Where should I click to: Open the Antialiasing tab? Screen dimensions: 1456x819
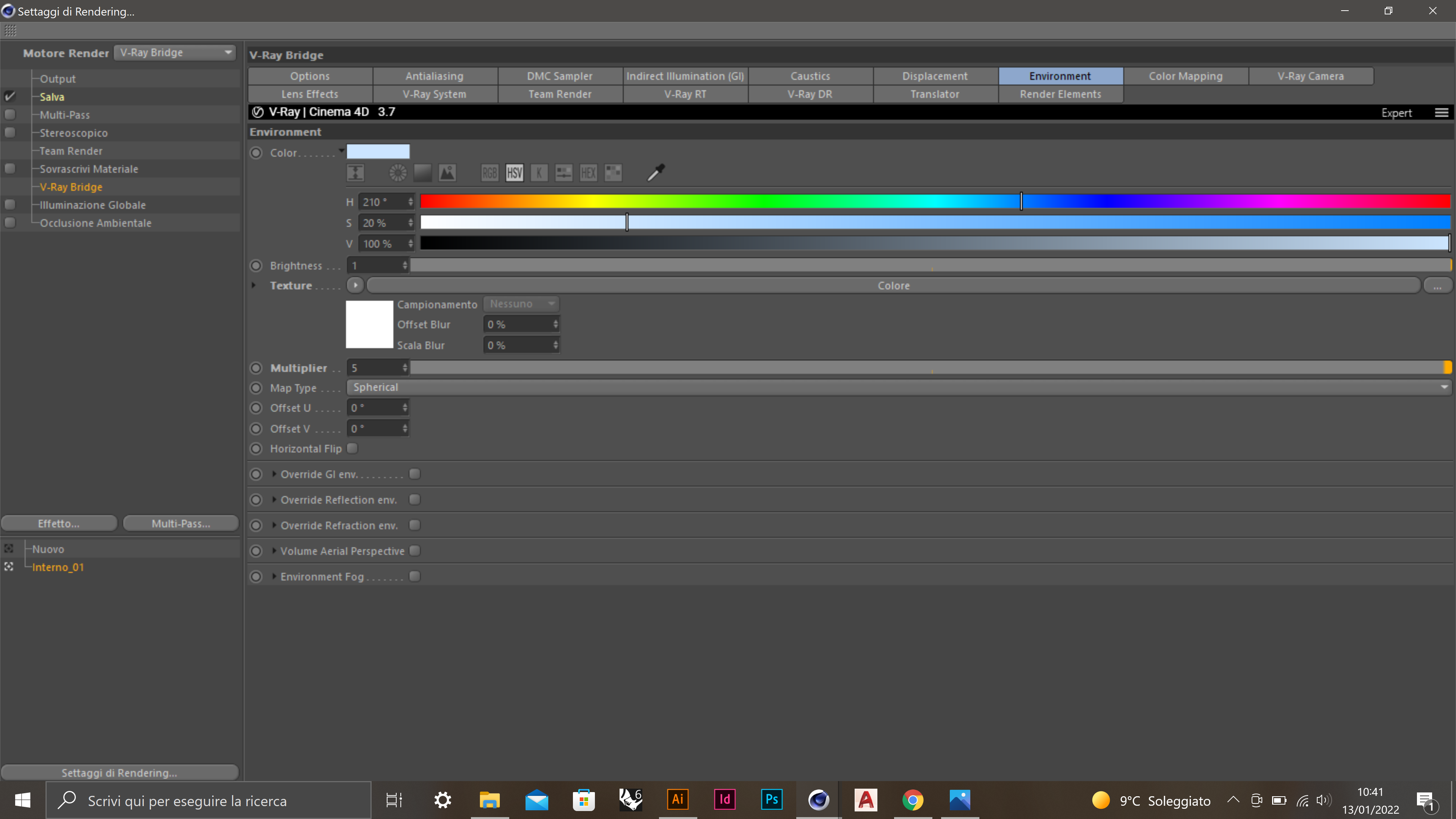tap(434, 76)
